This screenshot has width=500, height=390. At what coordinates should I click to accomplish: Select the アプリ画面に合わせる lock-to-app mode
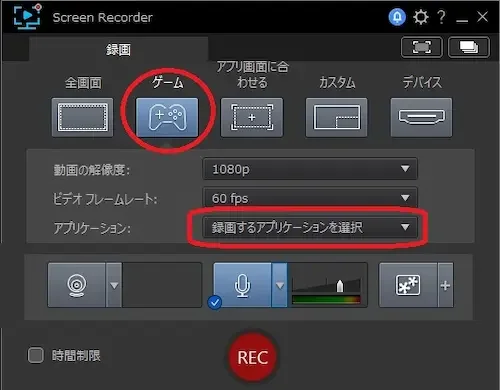pos(252,117)
